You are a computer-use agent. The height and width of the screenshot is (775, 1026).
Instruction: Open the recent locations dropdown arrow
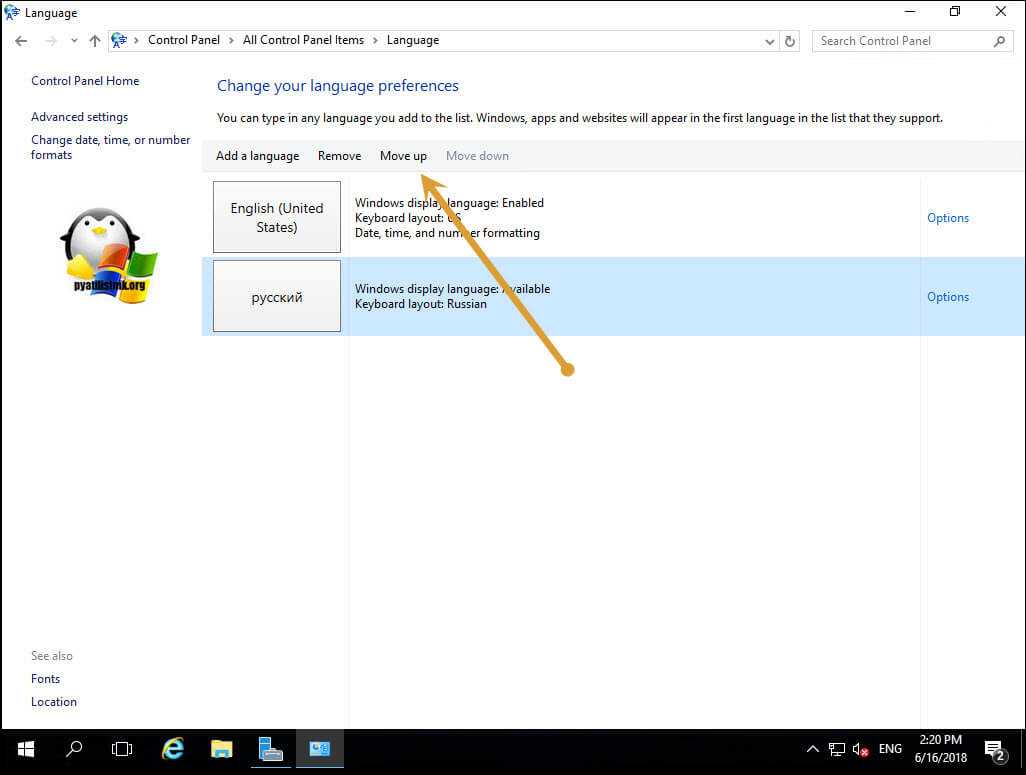74,41
